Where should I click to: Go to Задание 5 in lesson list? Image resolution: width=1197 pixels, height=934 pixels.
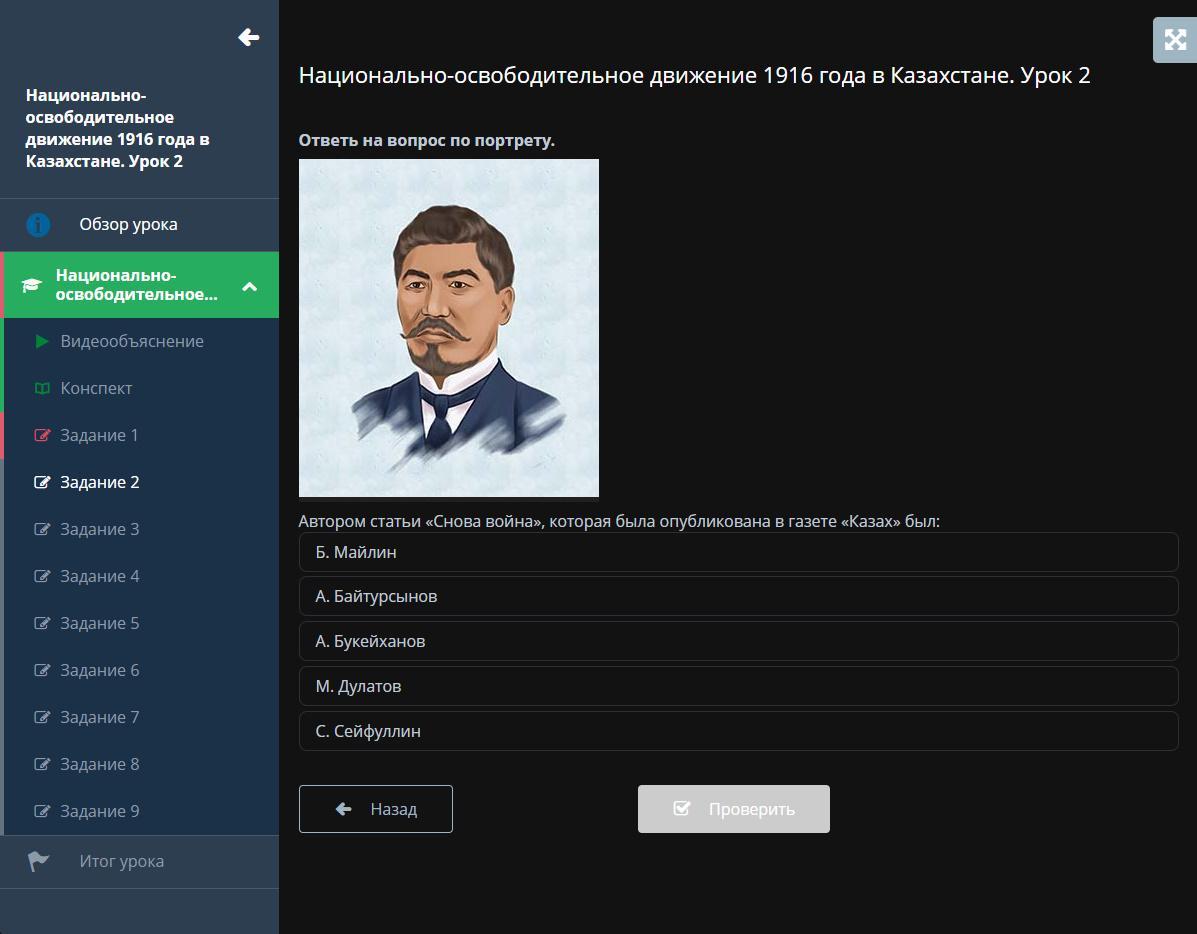(x=99, y=624)
